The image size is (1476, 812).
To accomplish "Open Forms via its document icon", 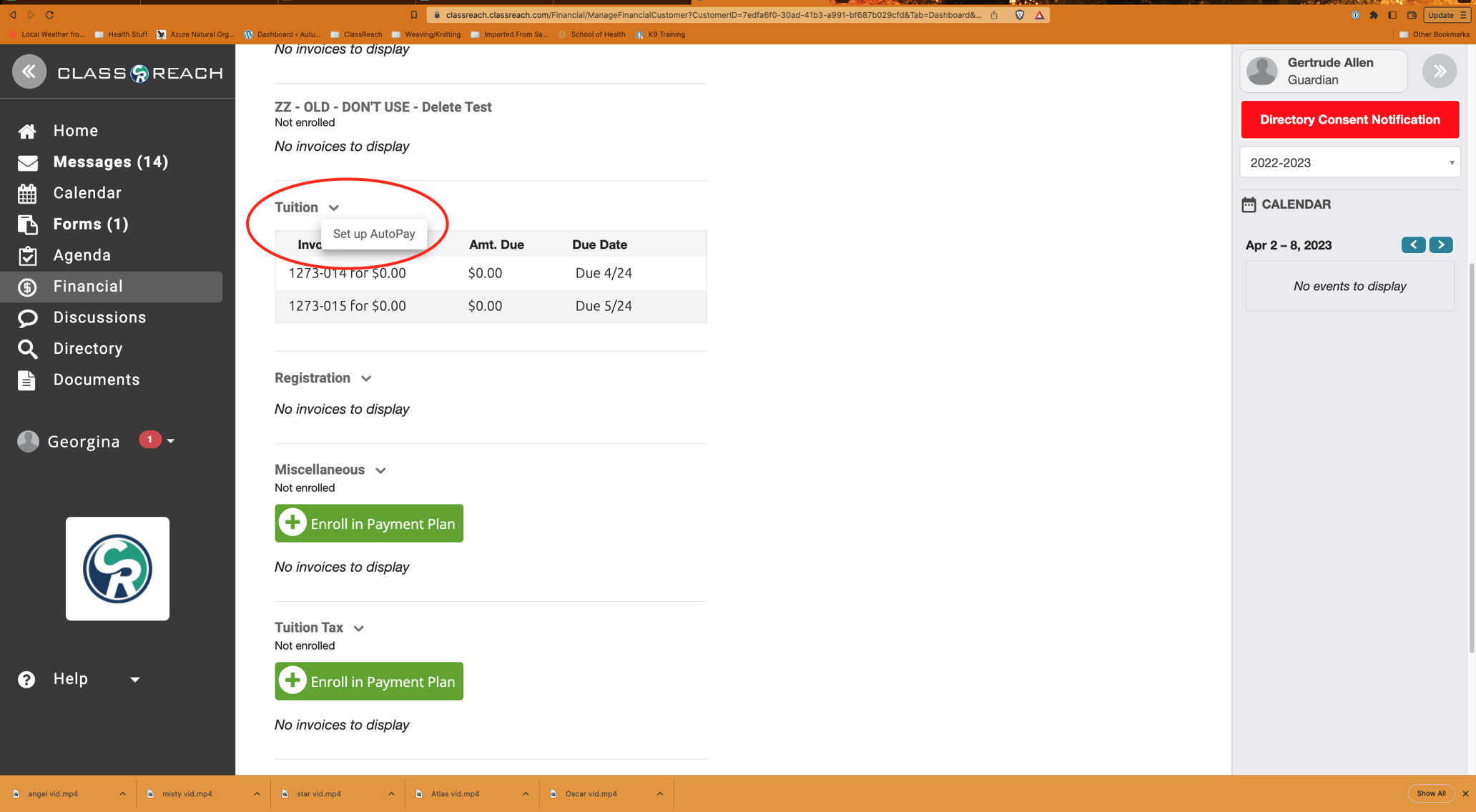I will (x=27, y=224).
